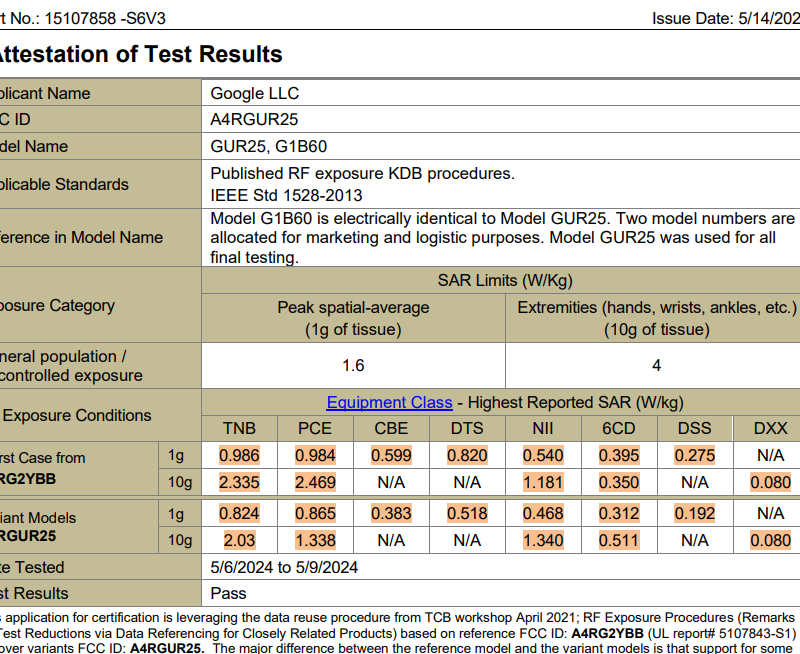
Task: Select the A4RGUR25 ID value at top
Action: [x=254, y=120]
